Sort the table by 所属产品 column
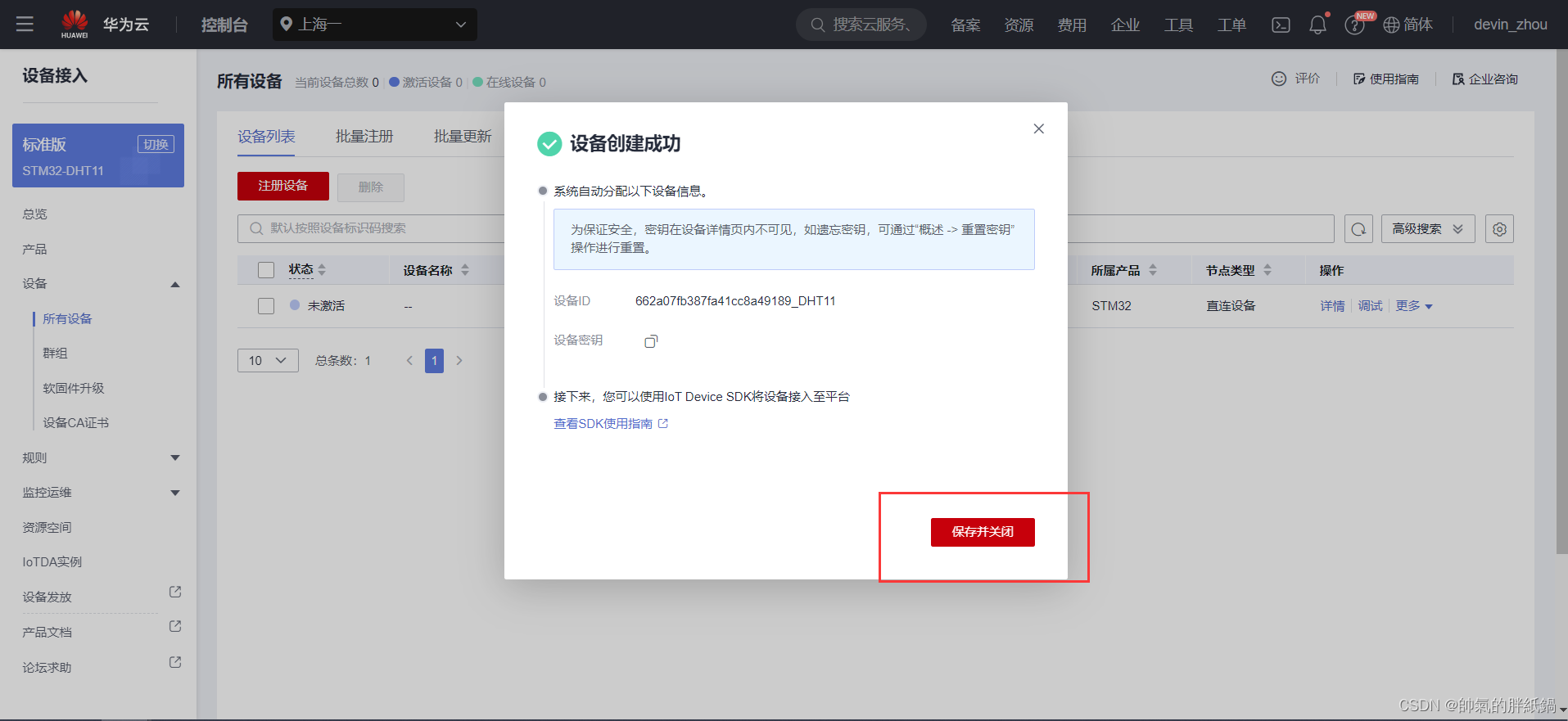The image size is (1568, 721). pos(1153,270)
